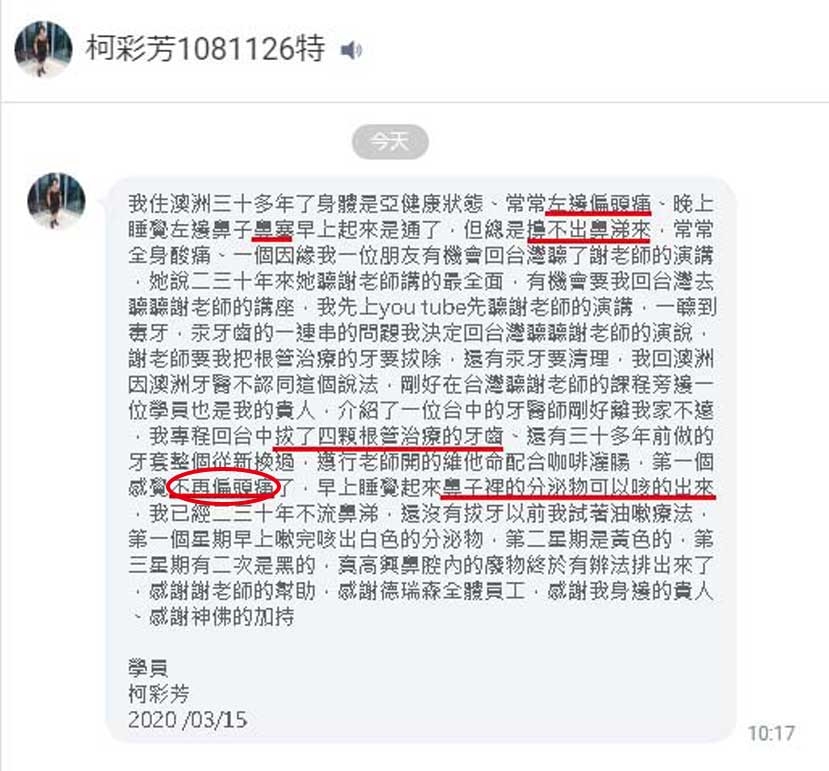The height and width of the screenshot is (771, 829).
Task: Click the 10:17 message timestamp
Action: click(771, 733)
